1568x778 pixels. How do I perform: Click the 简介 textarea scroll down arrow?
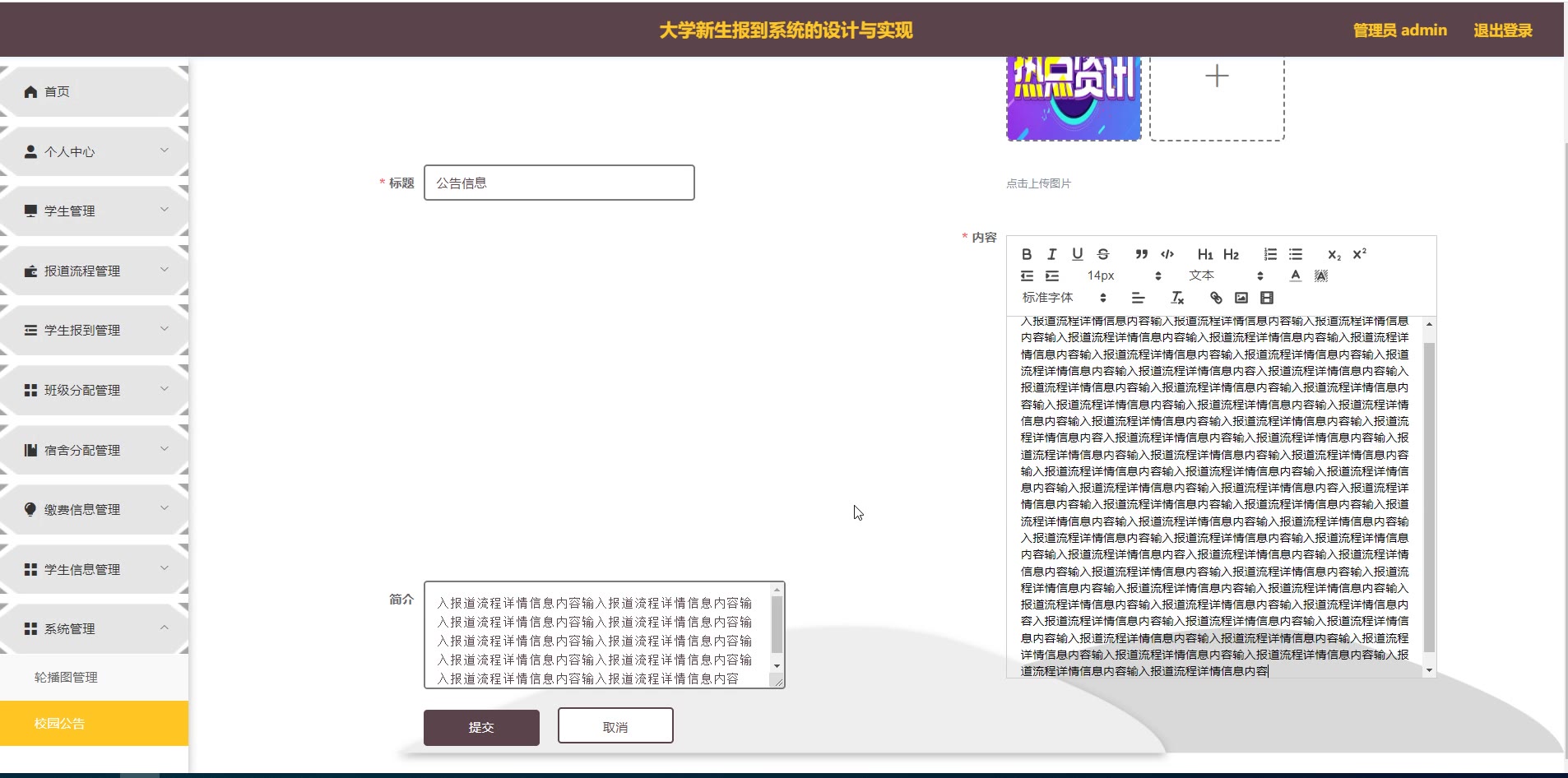[x=777, y=665]
